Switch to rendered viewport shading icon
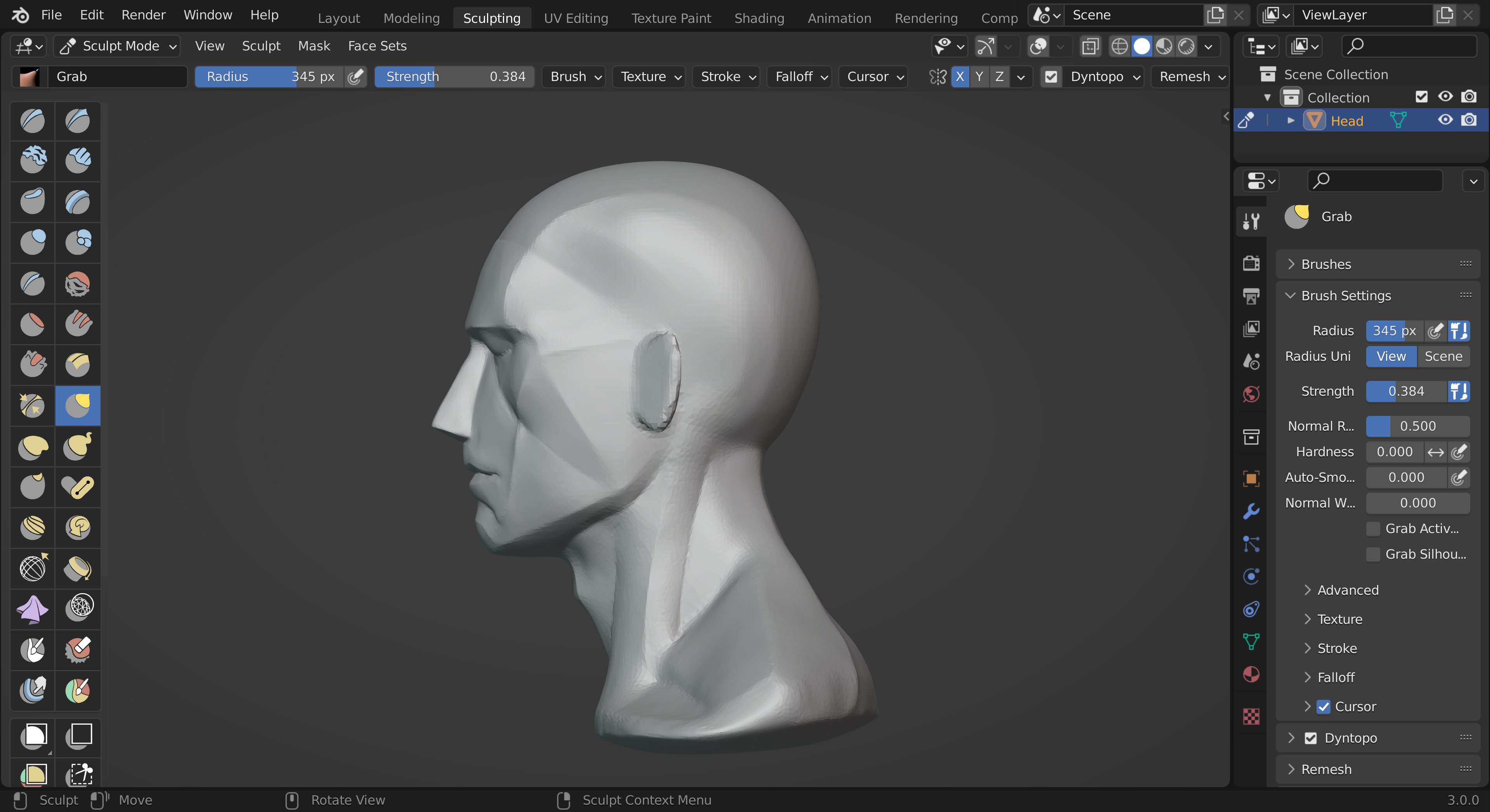 (x=1186, y=46)
